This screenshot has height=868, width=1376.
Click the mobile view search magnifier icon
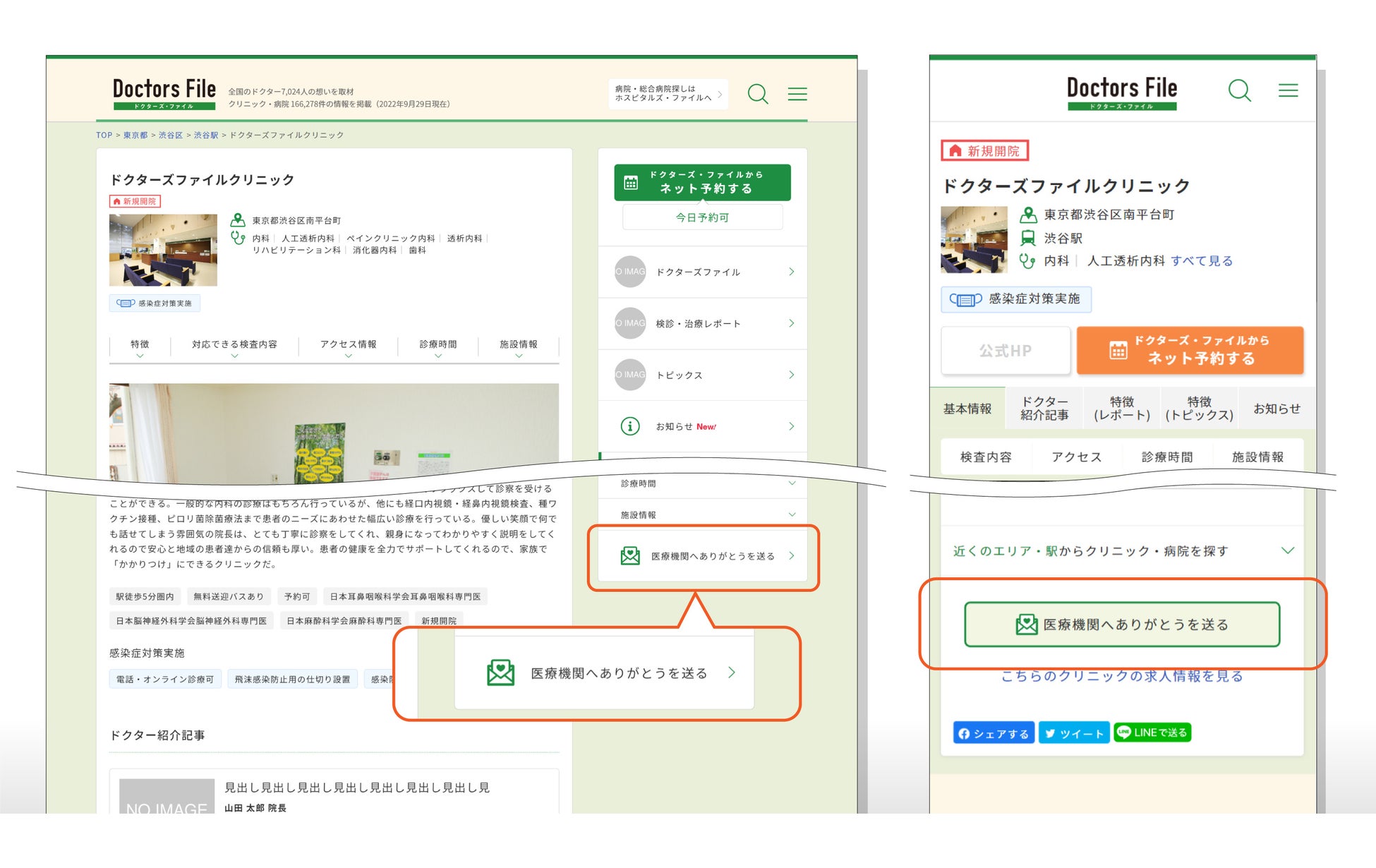tap(1239, 90)
